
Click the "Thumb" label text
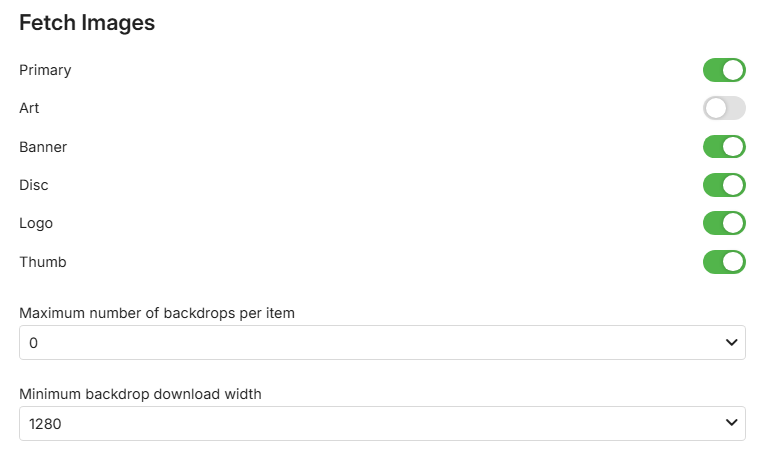coord(43,262)
